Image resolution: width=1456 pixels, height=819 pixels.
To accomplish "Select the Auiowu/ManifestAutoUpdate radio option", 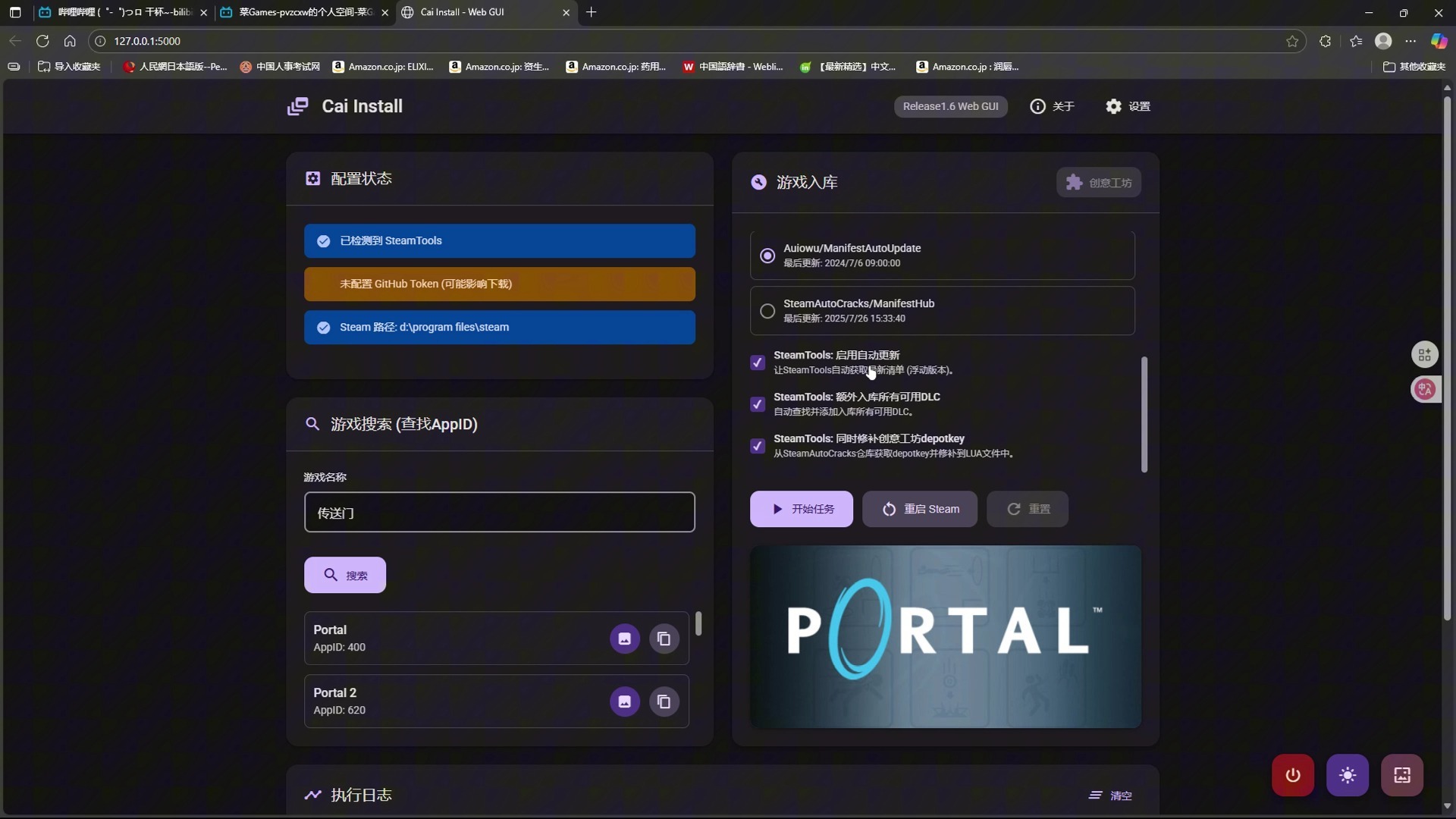I will [767, 256].
